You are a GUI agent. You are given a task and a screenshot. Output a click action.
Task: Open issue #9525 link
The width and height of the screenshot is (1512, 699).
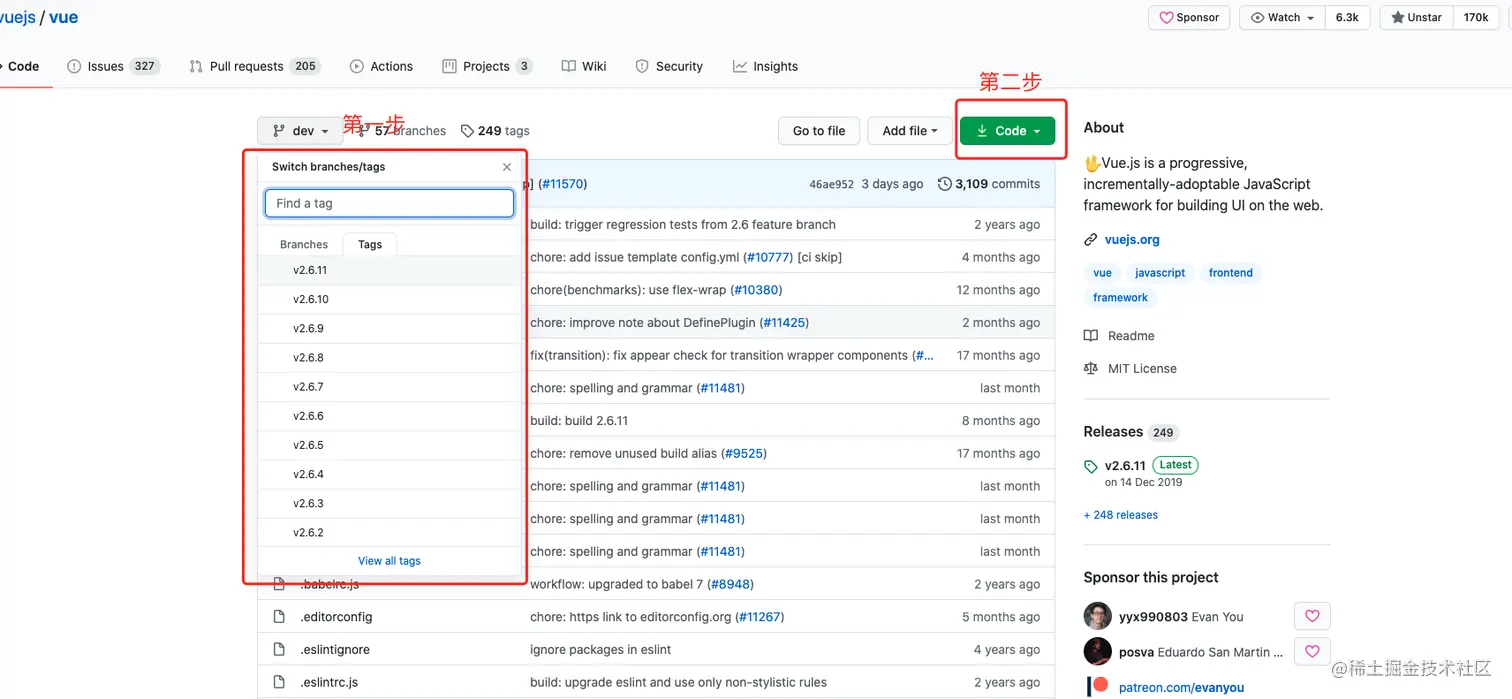(743, 453)
